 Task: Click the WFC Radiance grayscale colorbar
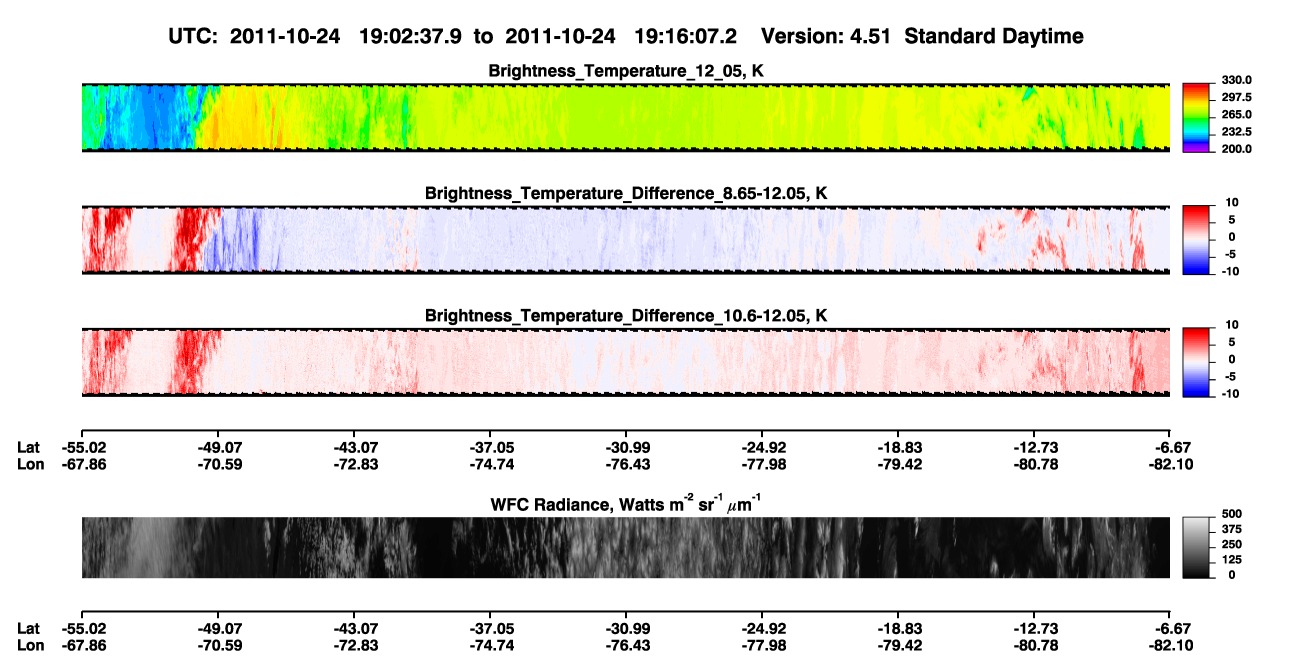pos(1197,547)
